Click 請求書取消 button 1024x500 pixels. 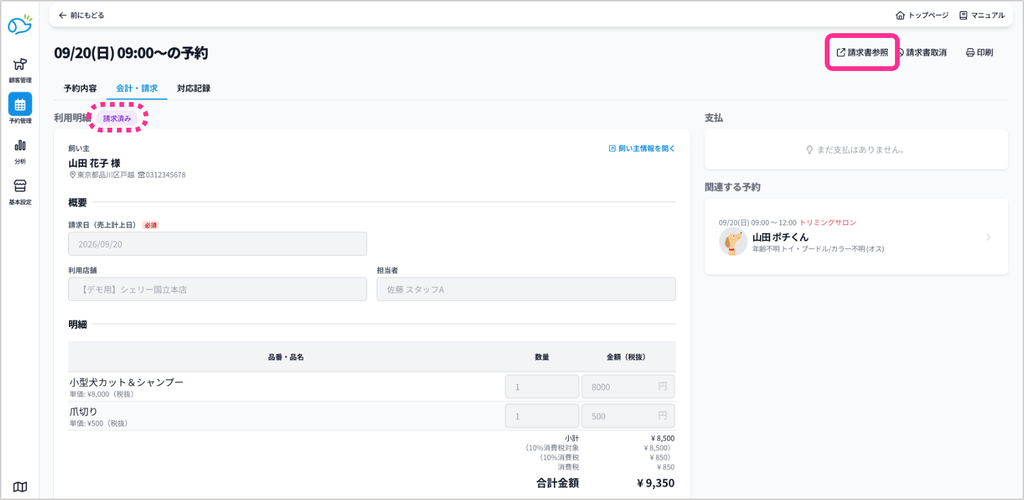point(921,52)
